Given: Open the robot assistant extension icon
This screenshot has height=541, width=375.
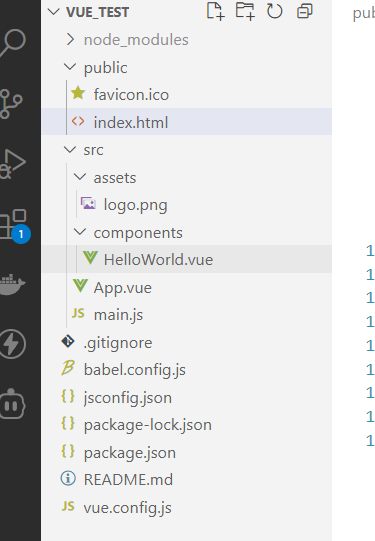Looking at the screenshot, I should [x=12, y=404].
